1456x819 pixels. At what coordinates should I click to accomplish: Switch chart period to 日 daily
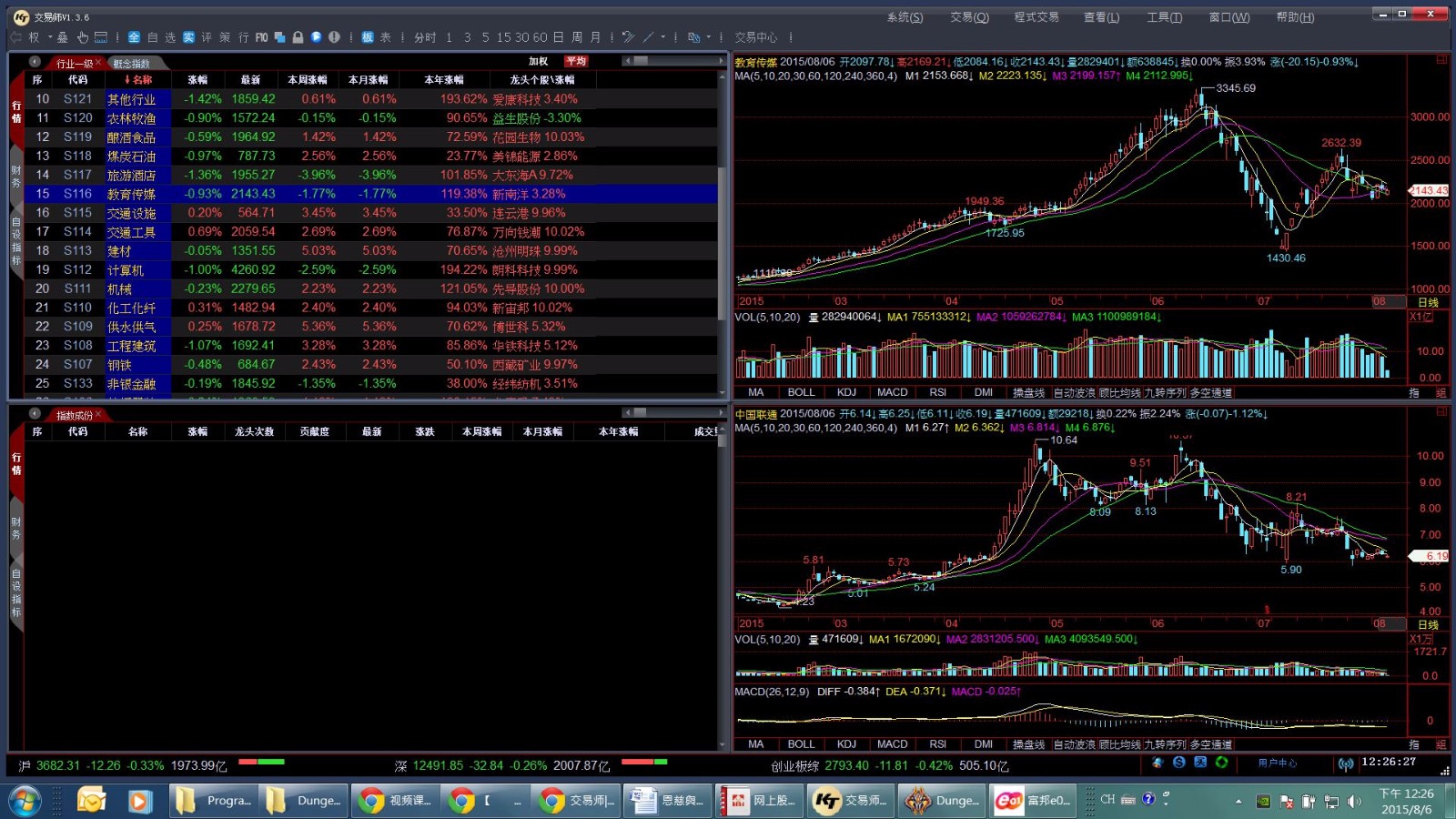click(x=558, y=37)
